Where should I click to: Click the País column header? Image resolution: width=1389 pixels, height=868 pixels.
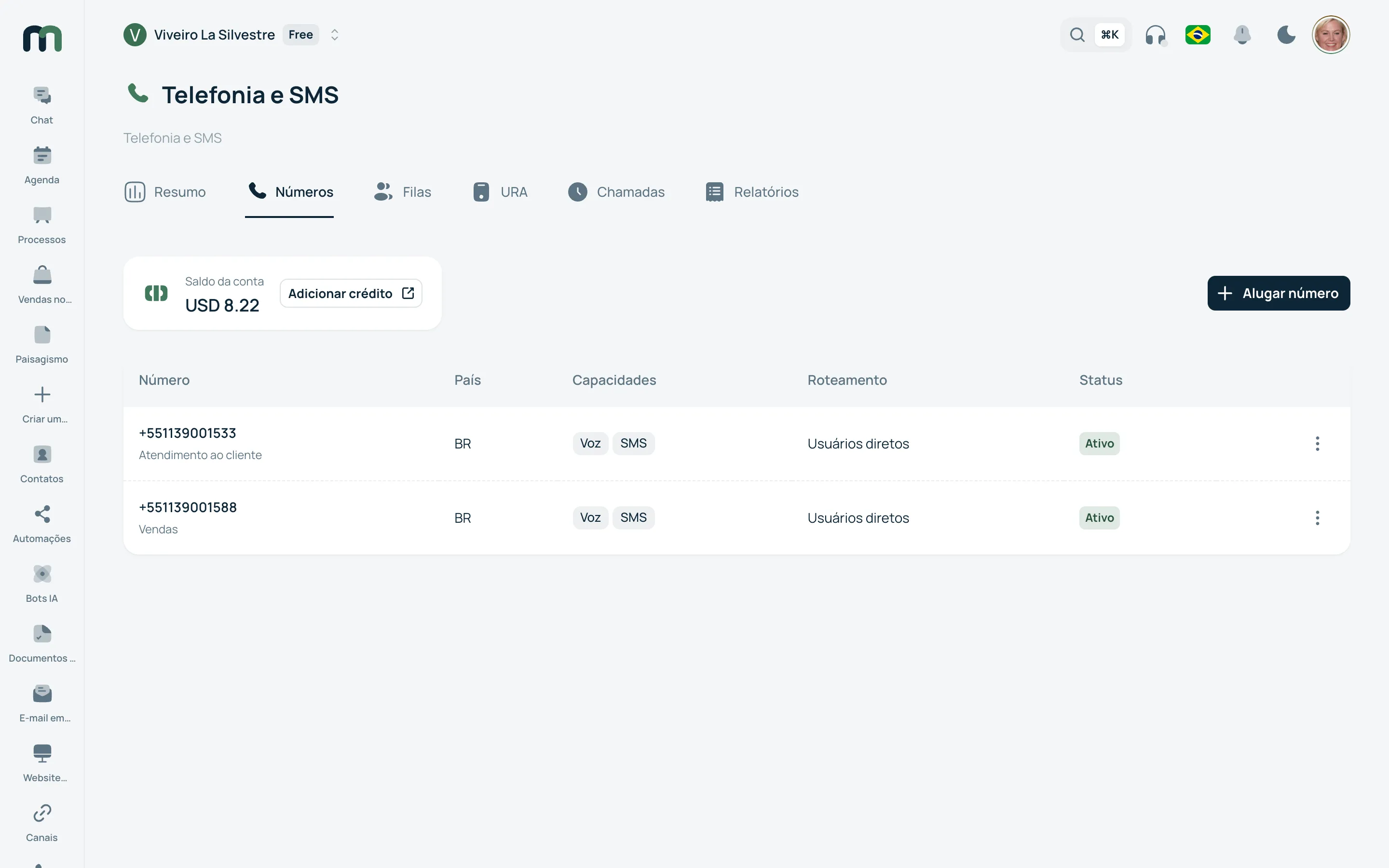[x=467, y=380]
